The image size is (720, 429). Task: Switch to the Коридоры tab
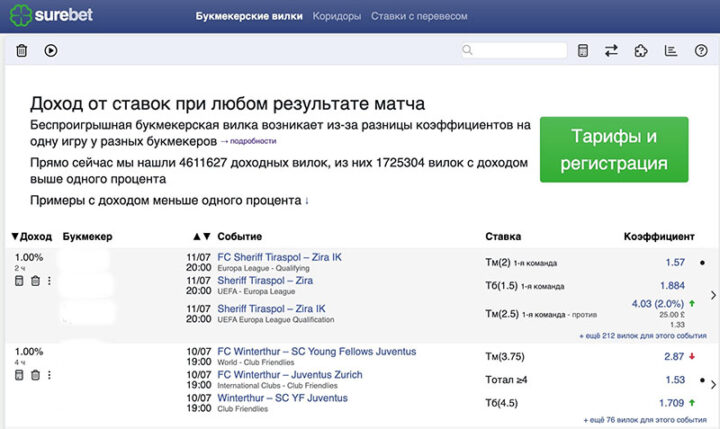[337, 17]
